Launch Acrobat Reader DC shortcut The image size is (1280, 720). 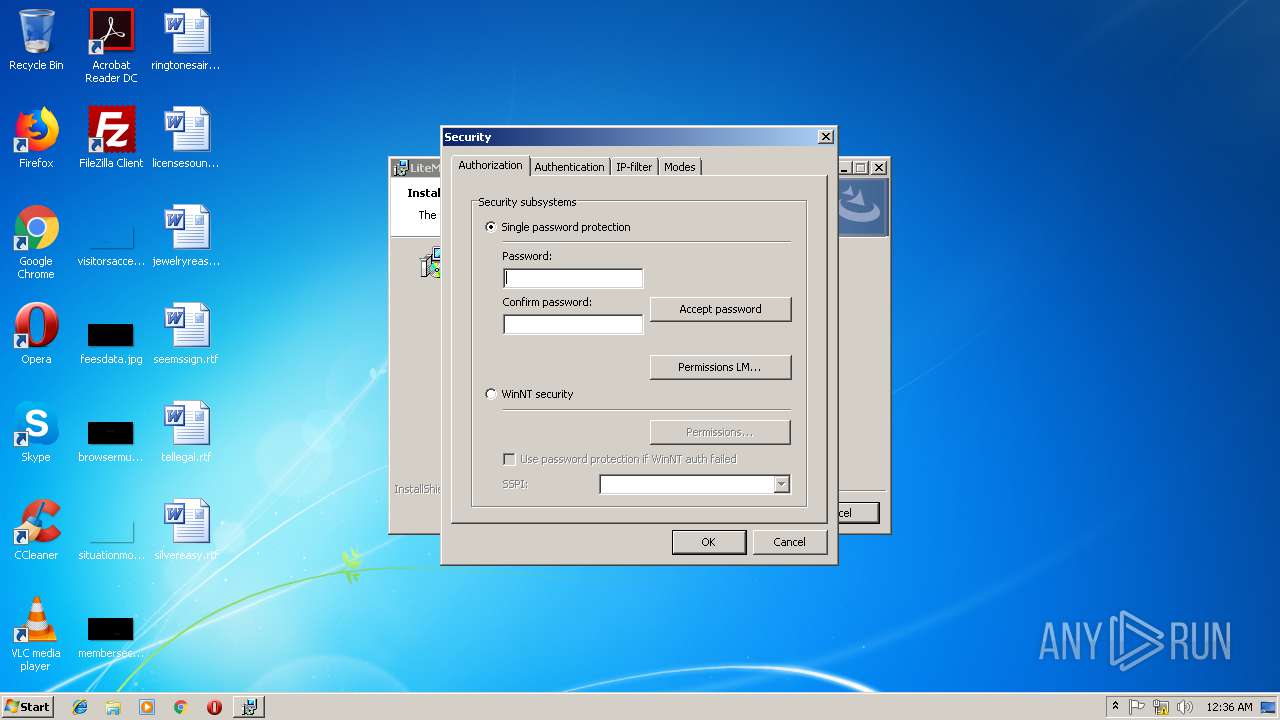point(111,45)
